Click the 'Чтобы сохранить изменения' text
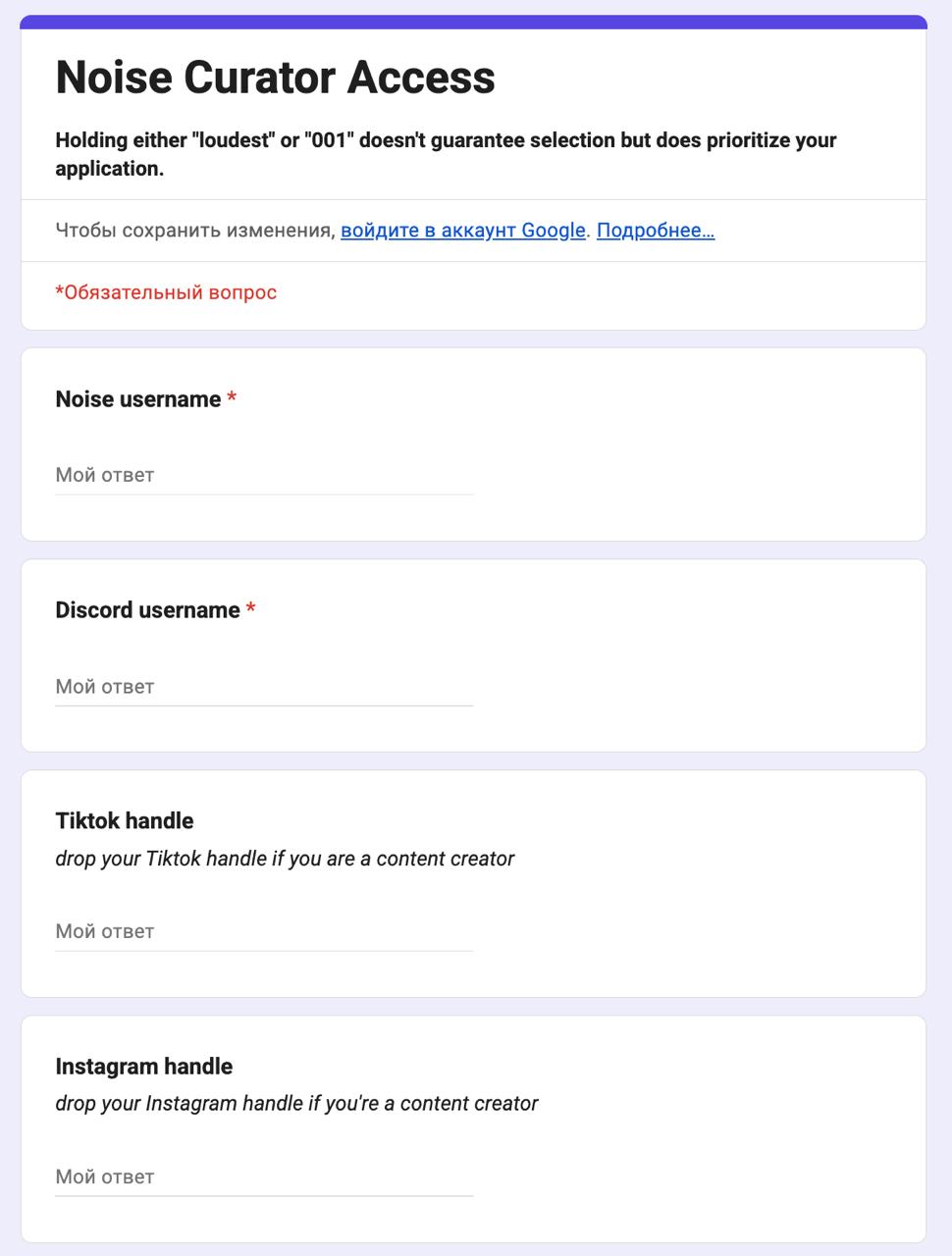The width and height of the screenshot is (952, 1256). click(x=195, y=231)
